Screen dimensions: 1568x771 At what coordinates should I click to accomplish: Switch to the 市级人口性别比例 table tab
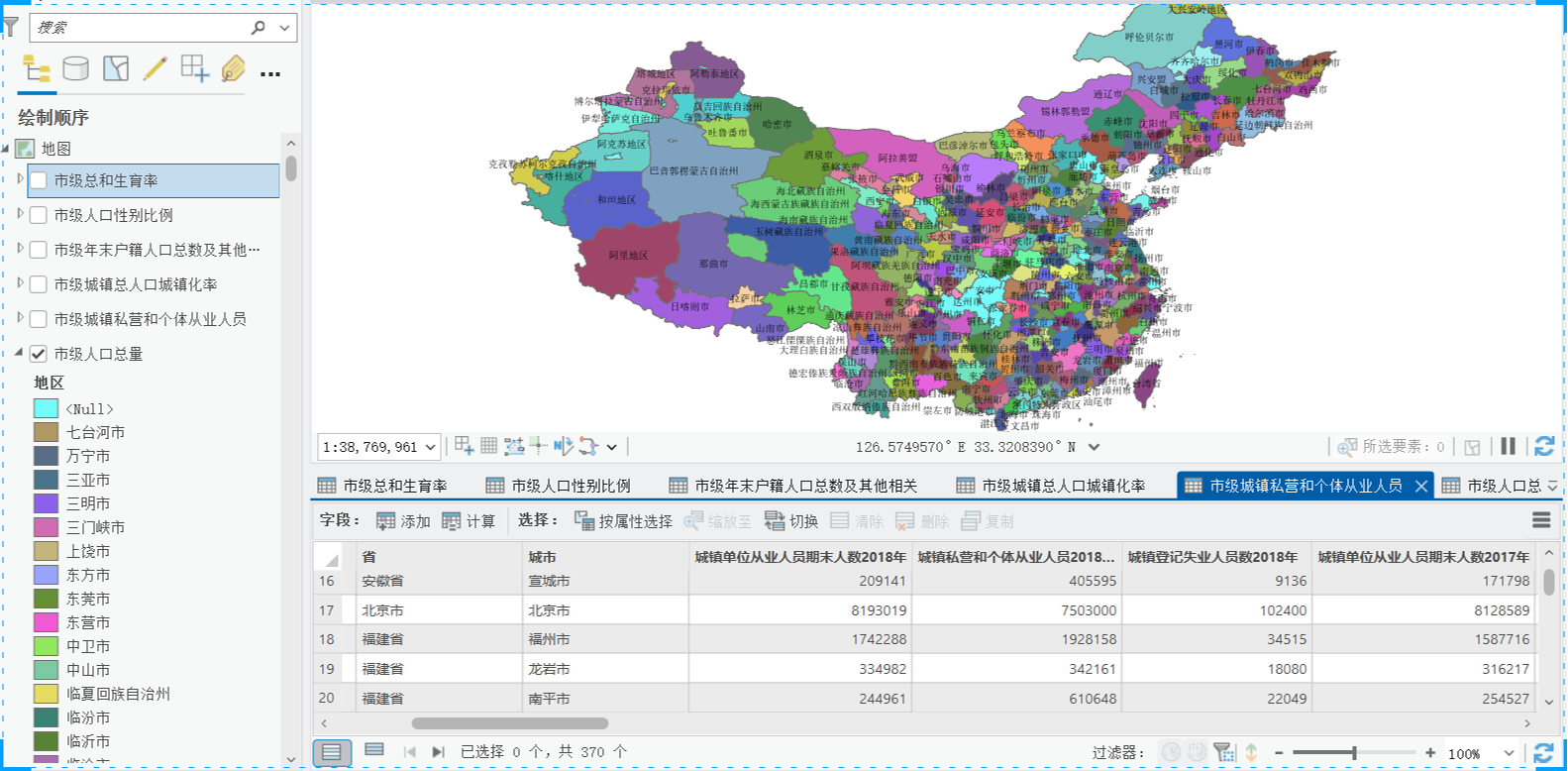click(559, 486)
